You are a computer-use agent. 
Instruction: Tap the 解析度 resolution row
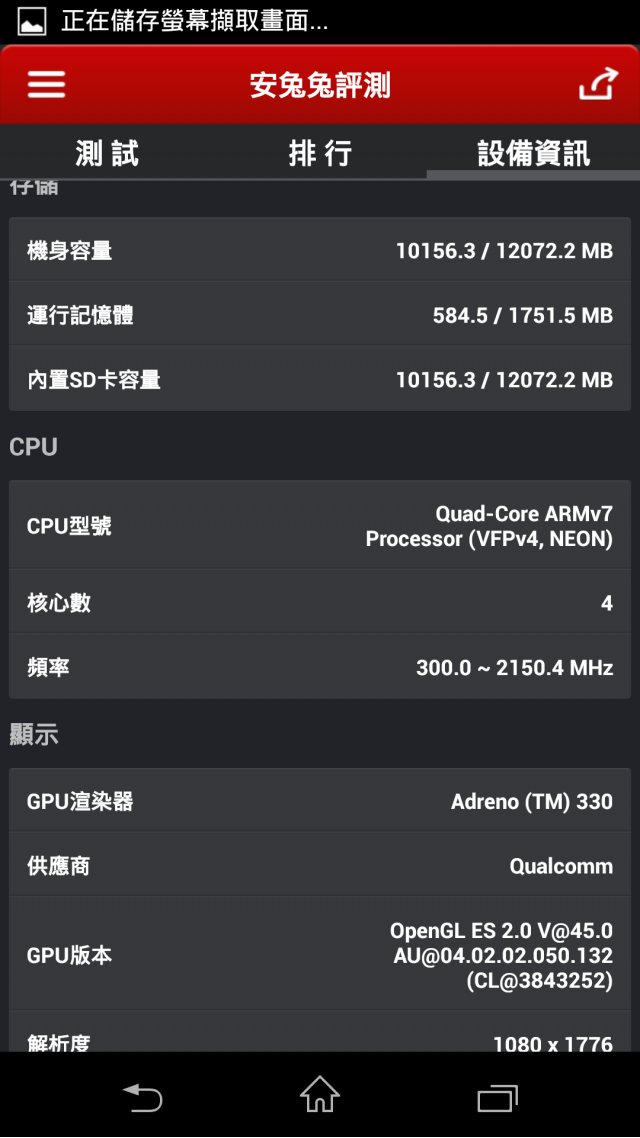point(320,1033)
